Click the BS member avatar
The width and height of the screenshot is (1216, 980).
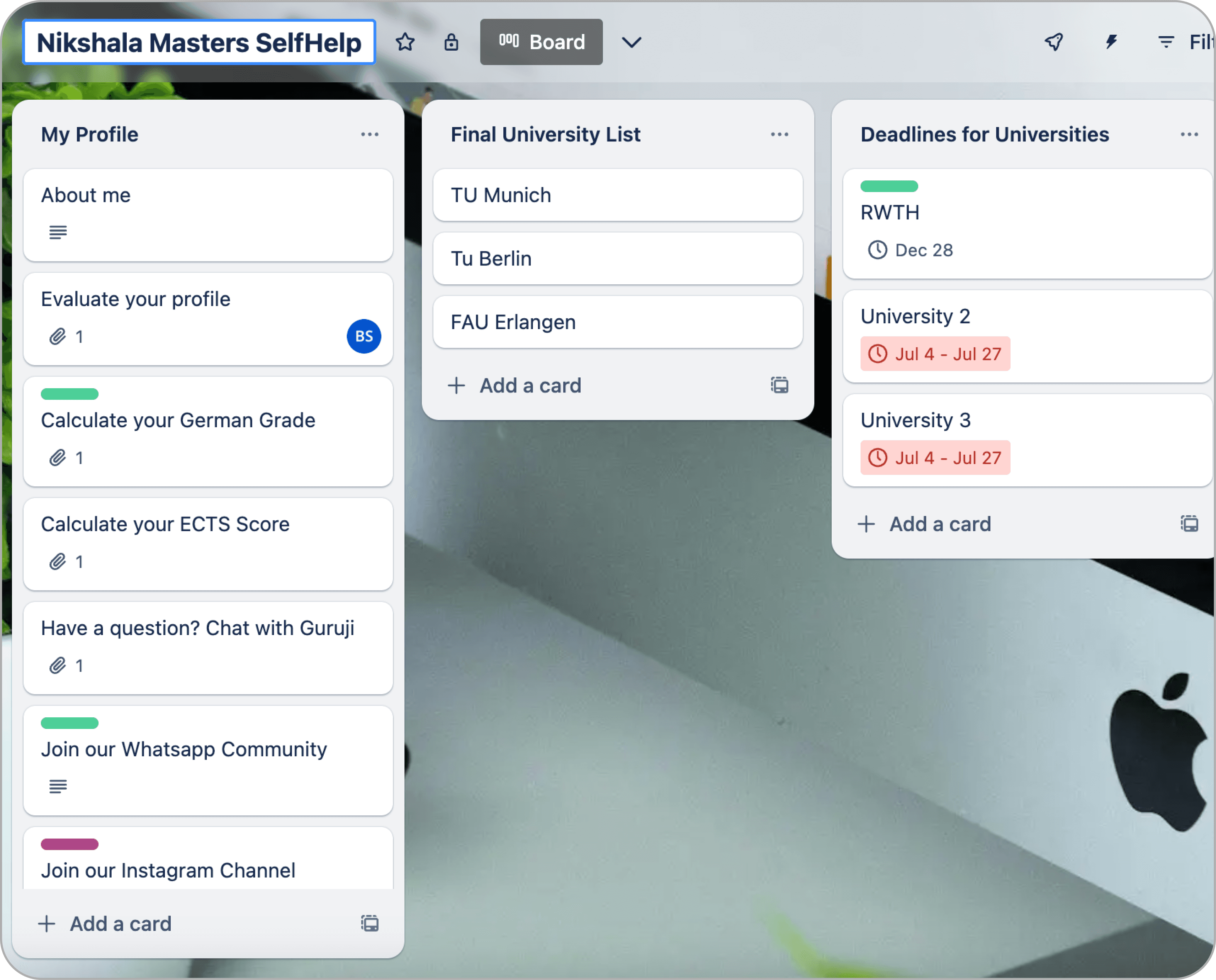click(363, 336)
